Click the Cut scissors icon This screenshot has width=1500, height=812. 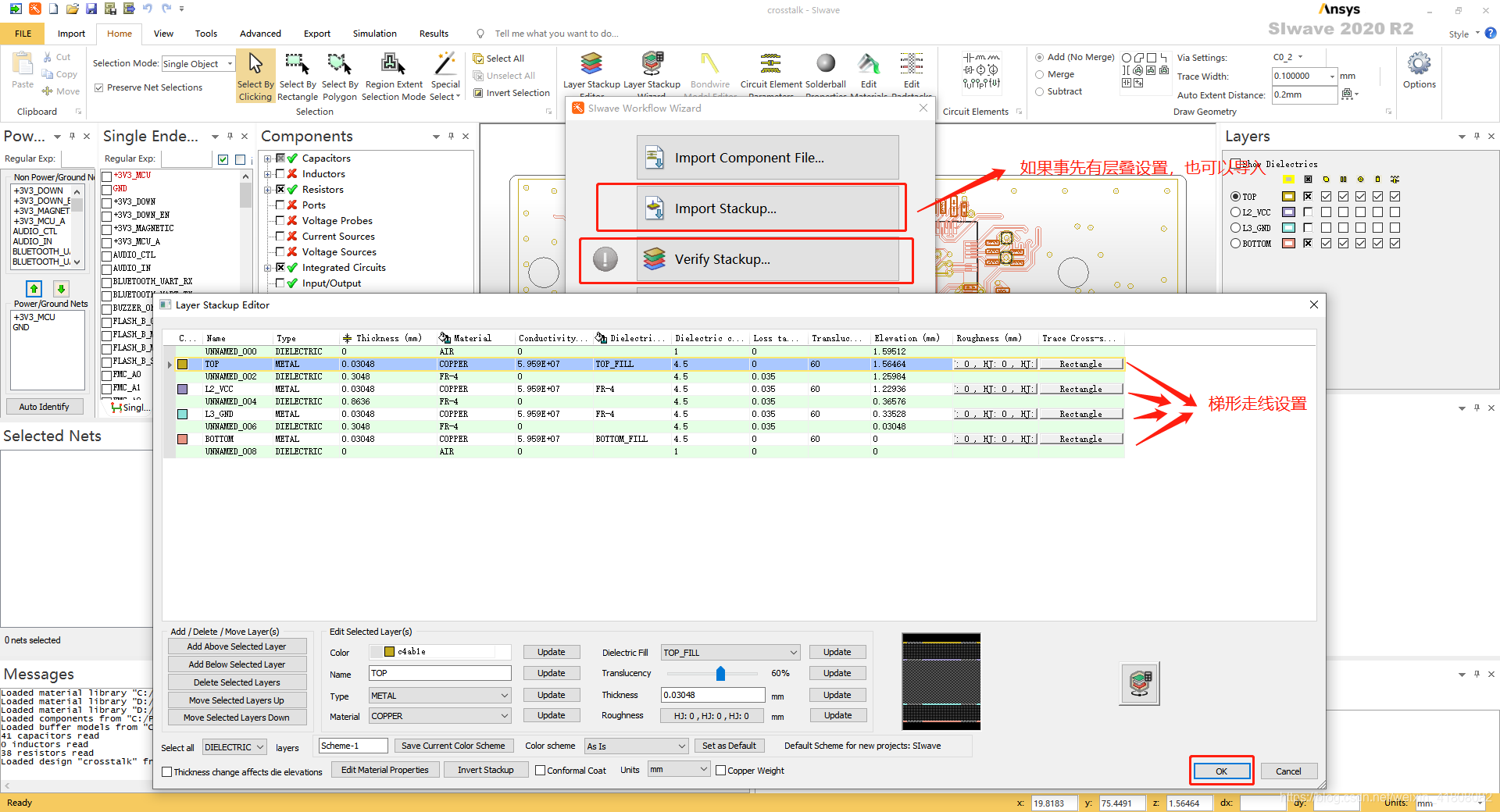click(48, 57)
